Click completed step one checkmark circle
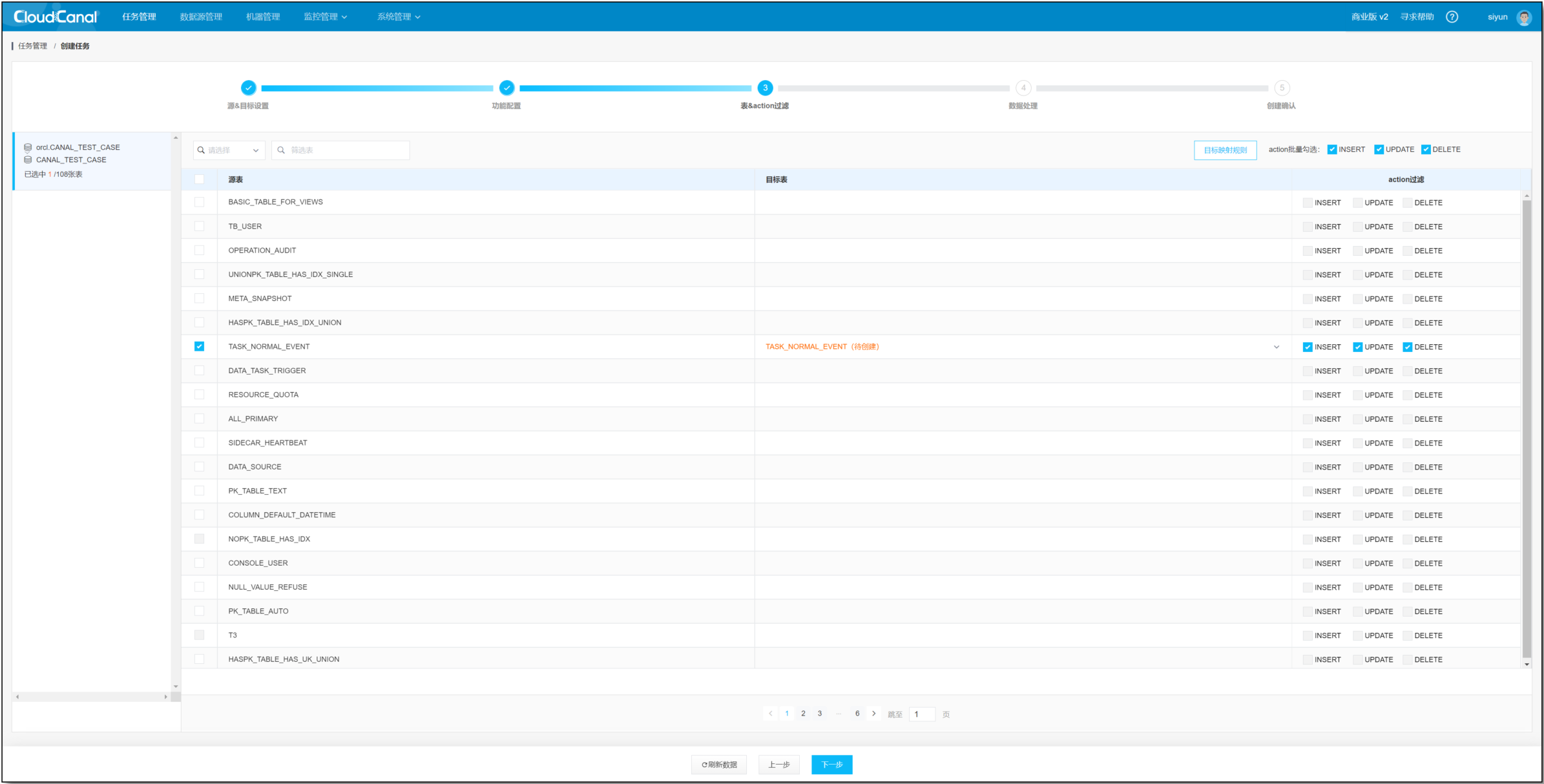Viewport: 1544px width, 784px height. [x=248, y=88]
